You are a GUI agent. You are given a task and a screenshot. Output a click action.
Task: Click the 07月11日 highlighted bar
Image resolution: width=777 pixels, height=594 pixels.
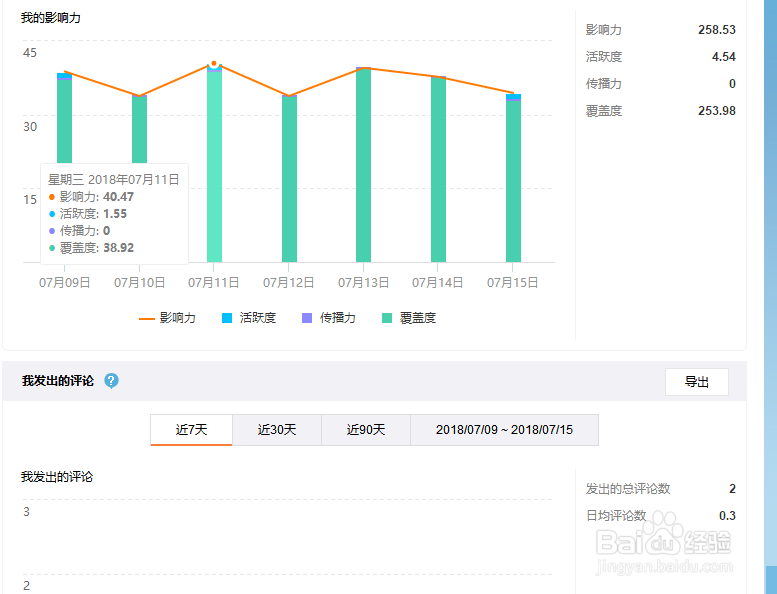coord(214,165)
